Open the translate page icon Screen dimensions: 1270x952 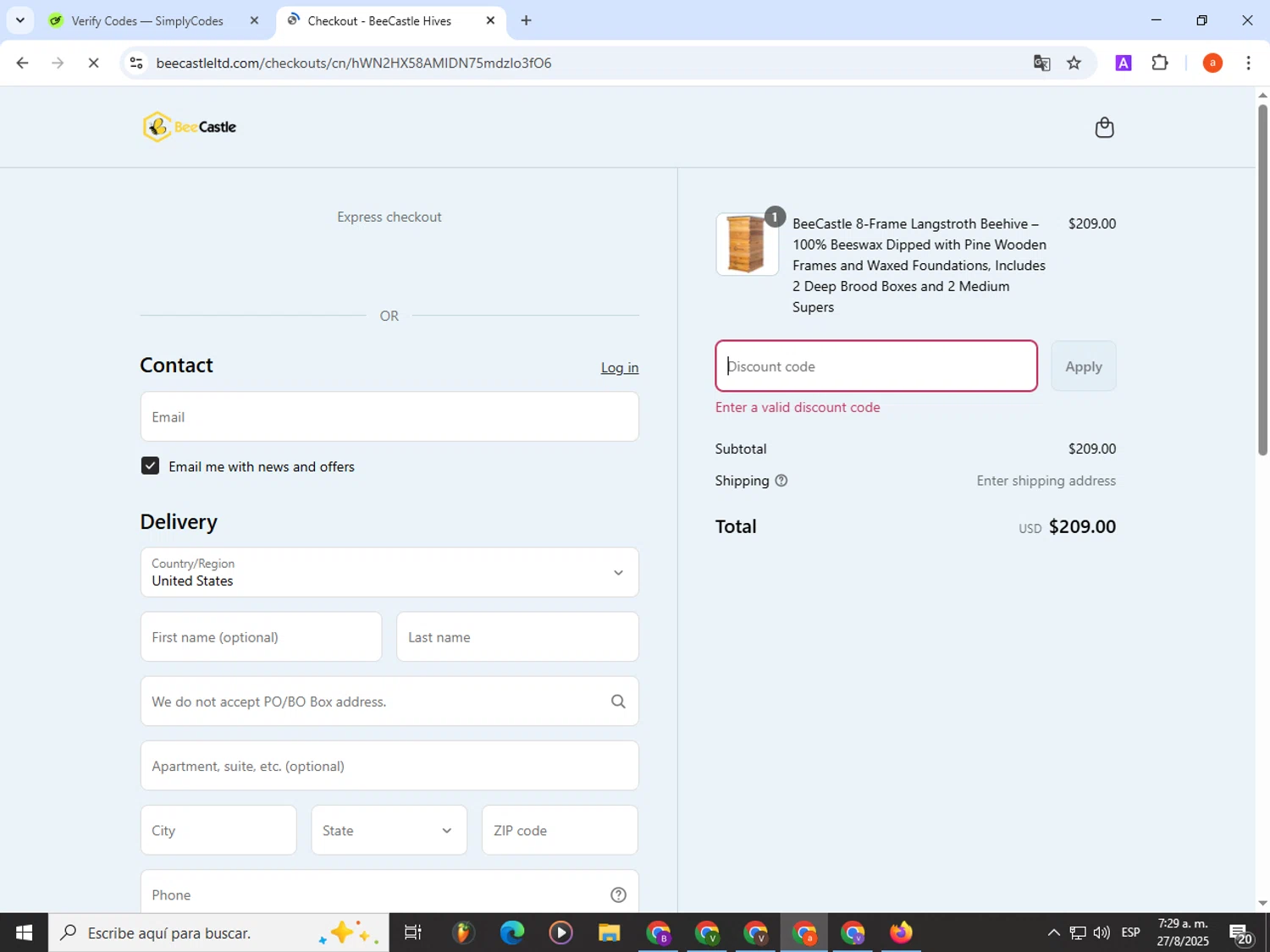[x=1041, y=63]
